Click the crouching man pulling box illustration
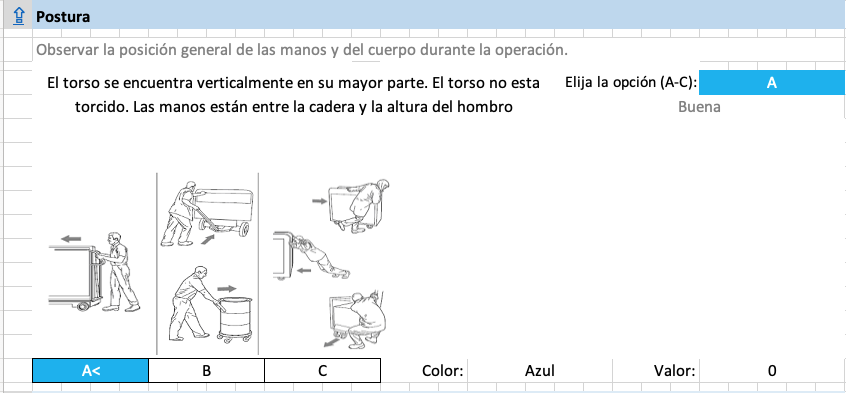This screenshot has width=846, height=393. (355, 321)
